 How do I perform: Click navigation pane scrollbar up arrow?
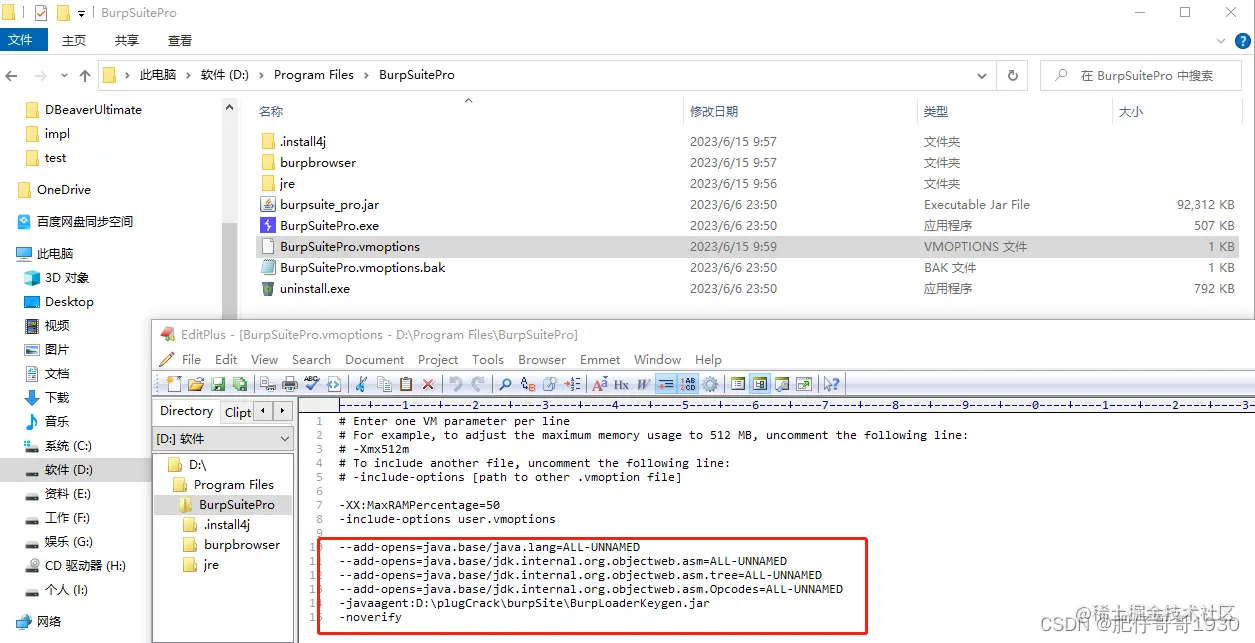[x=230, y=107]
